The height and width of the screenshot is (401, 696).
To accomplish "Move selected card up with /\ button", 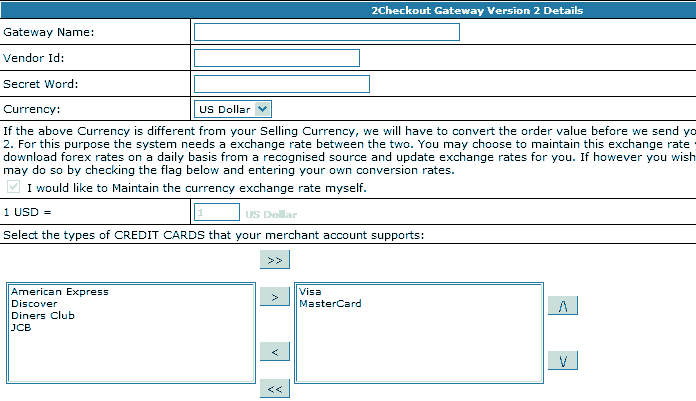I will [x=563, y=306].
